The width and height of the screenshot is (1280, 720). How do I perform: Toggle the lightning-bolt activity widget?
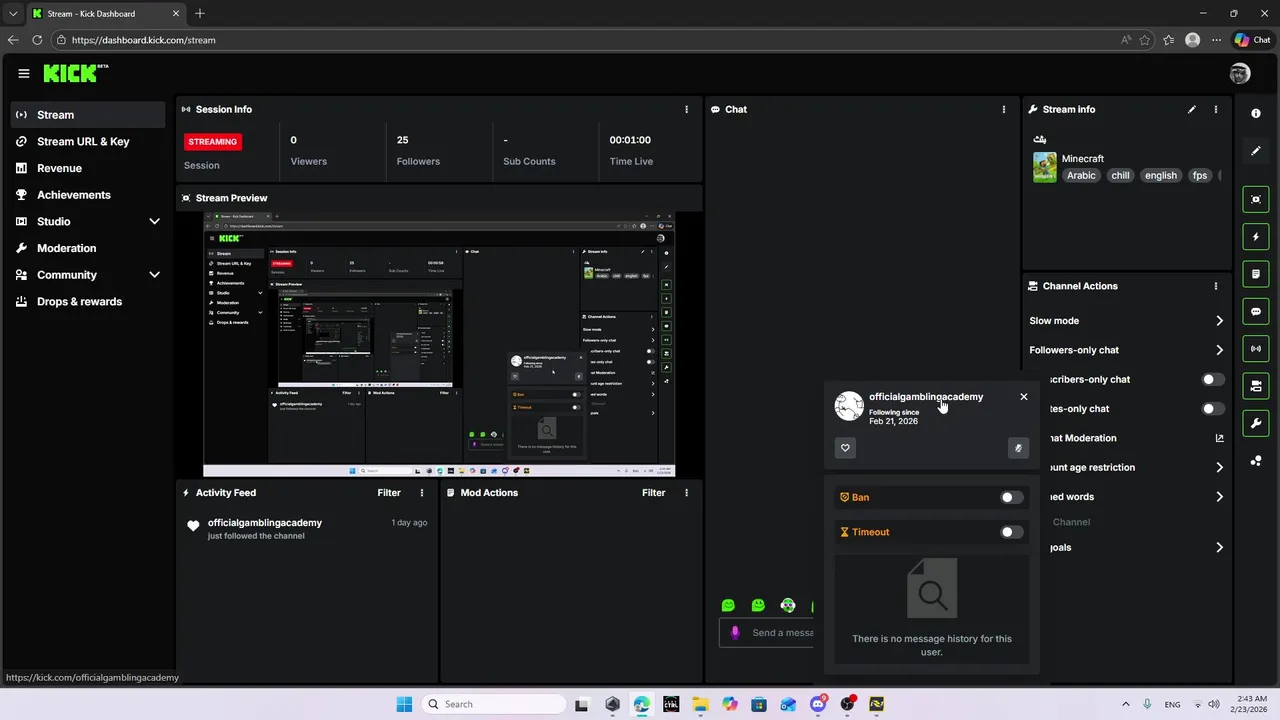coord(1256,237)
